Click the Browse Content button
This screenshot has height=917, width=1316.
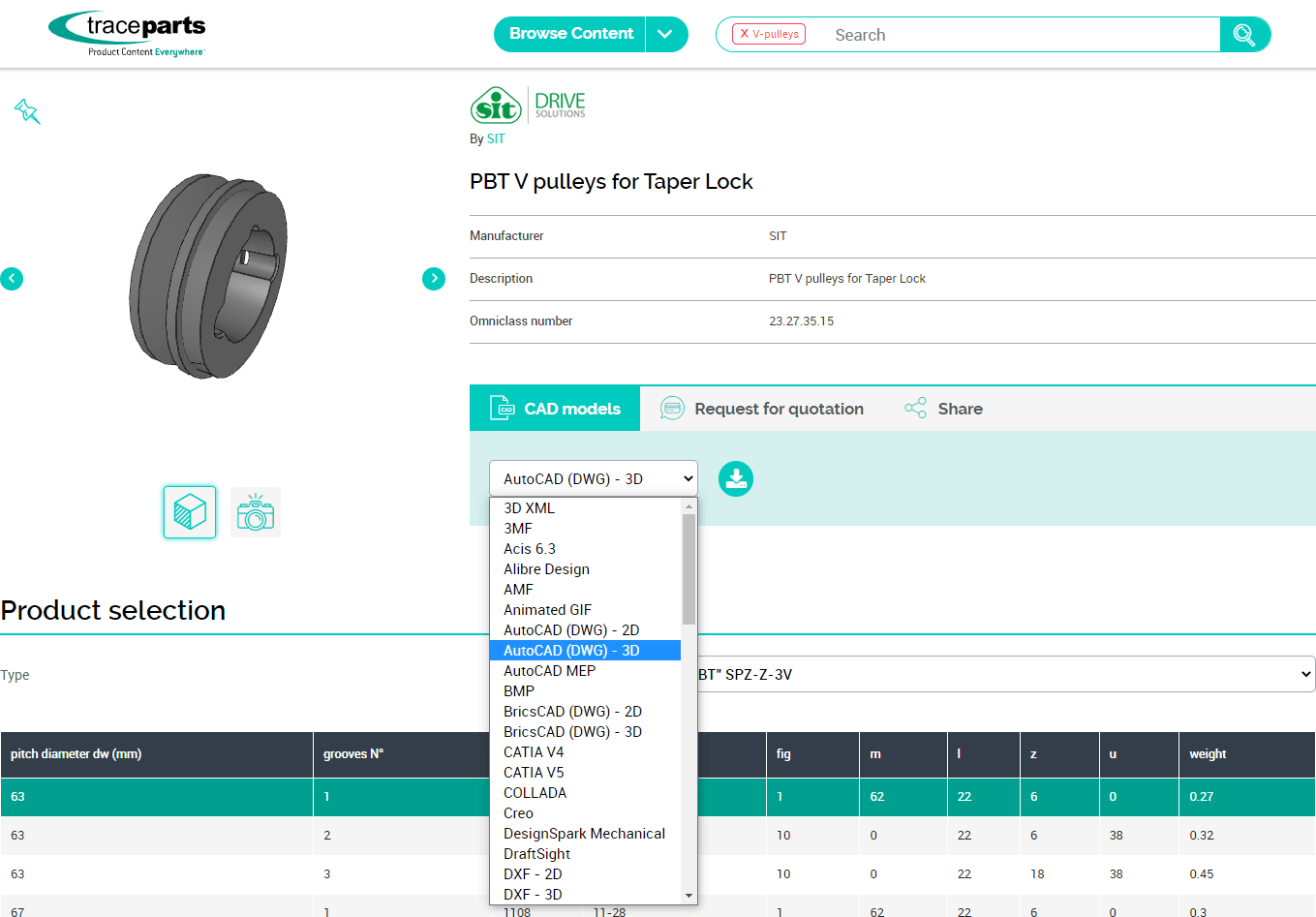tap(570, 34)
